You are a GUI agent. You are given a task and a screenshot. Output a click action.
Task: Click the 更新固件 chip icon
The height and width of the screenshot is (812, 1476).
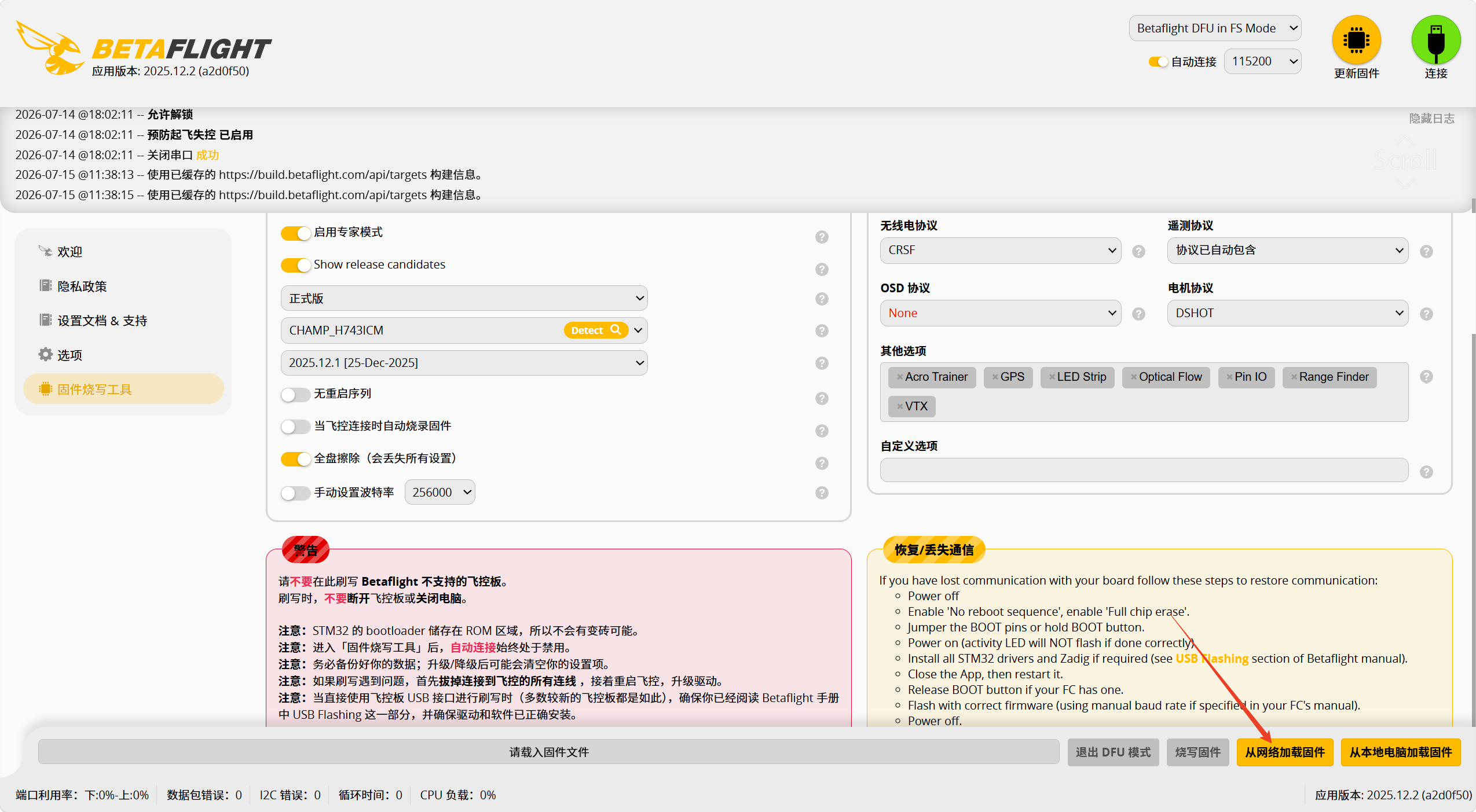pyautogui.click(x=1356, y=40)
